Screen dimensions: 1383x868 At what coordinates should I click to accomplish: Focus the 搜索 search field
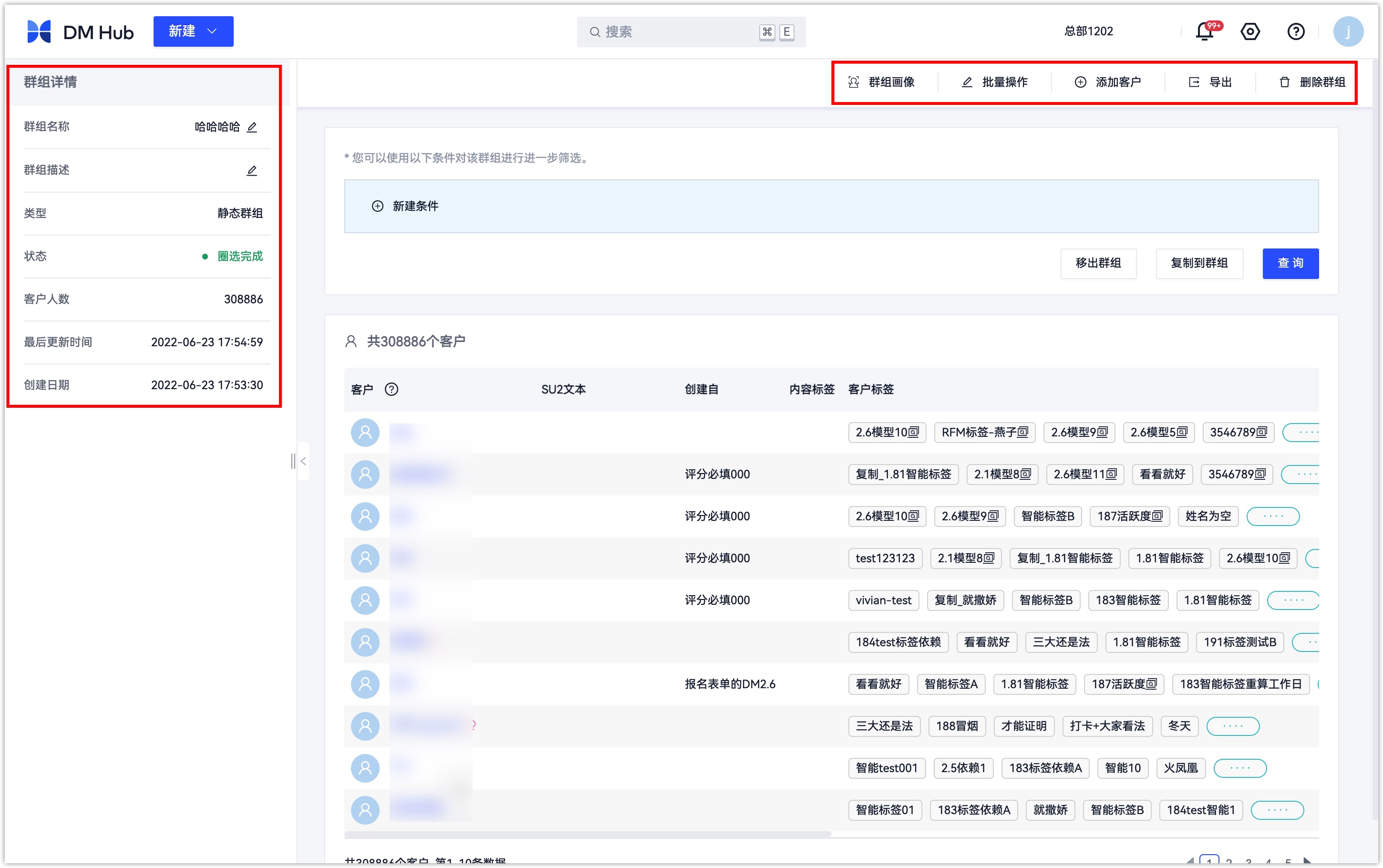click(691, 31)
